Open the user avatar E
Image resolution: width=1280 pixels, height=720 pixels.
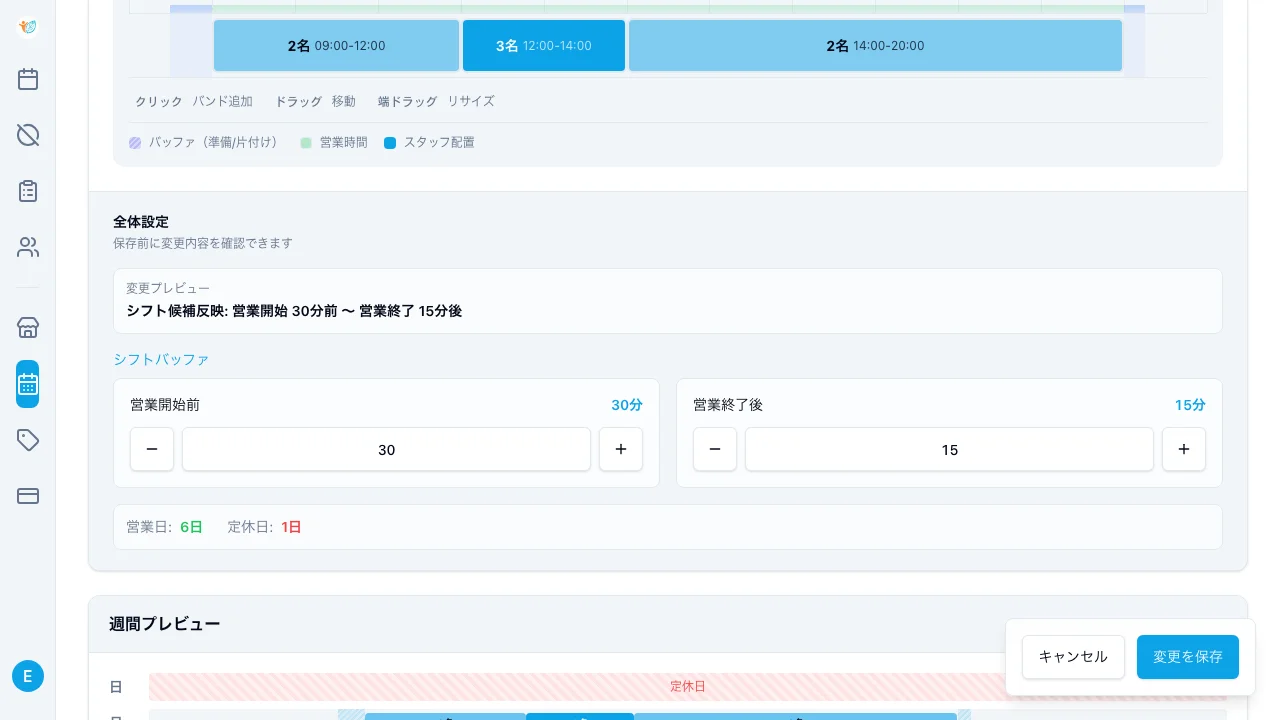pos(28,676)
